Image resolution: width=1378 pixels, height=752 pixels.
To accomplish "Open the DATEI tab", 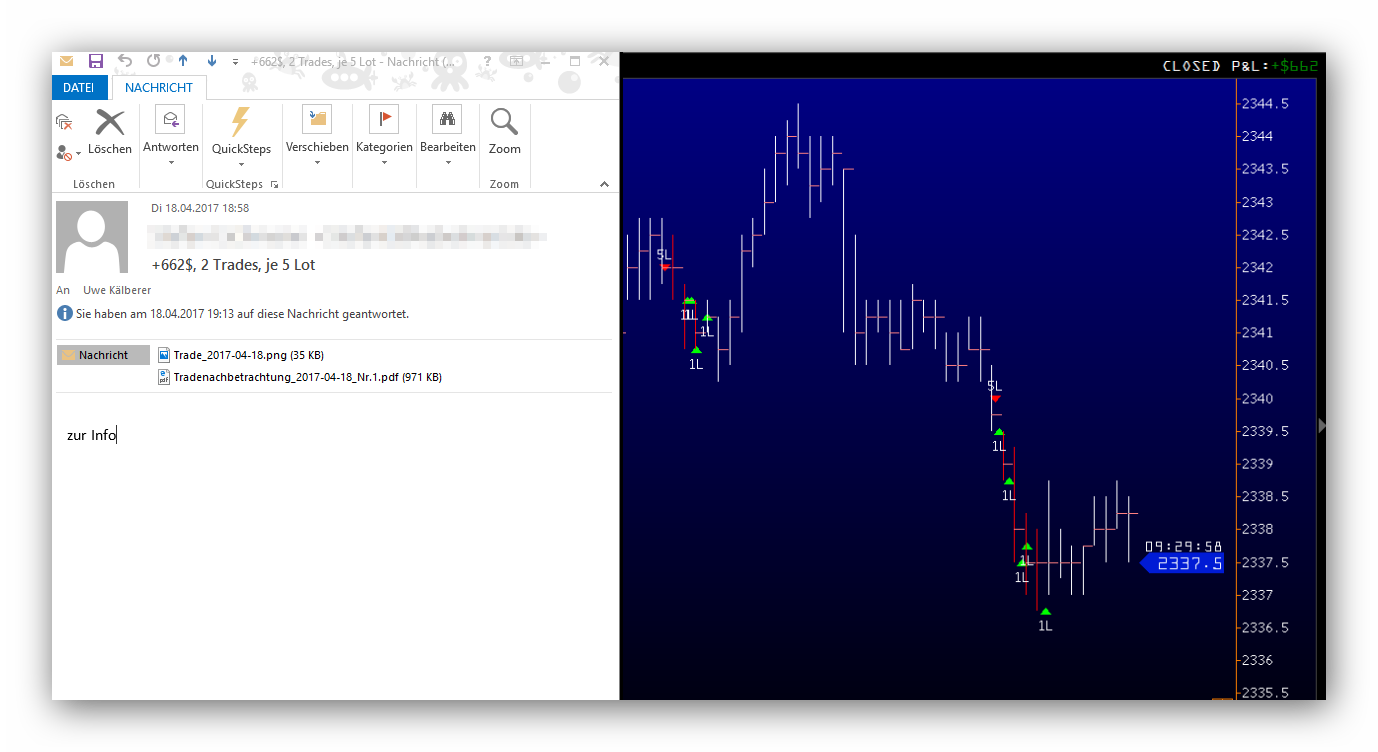I will point(79,88).
